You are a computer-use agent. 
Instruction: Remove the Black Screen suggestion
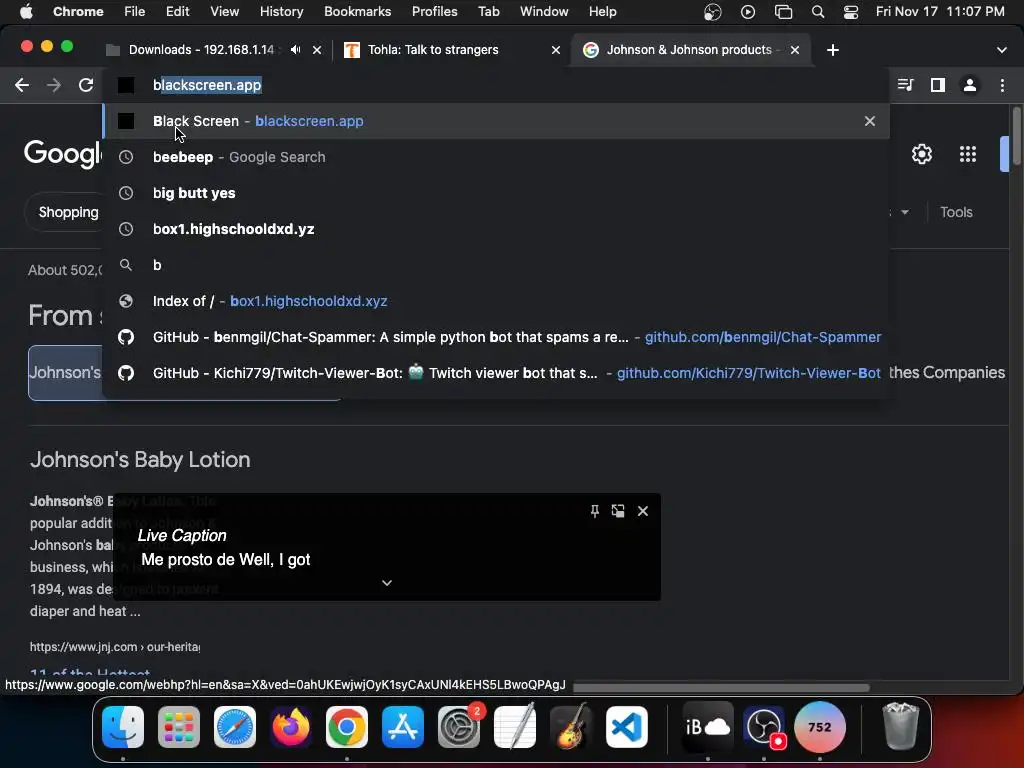click(x=870, y=121)
